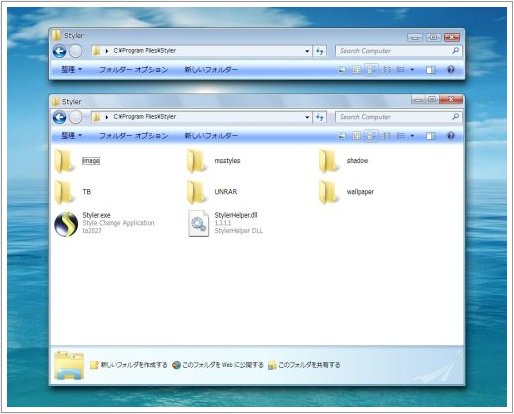Screen dimensions: 514x414
Task: Click the wallpaper folder name
Action: pyautogui.click(x=360, y=192)
